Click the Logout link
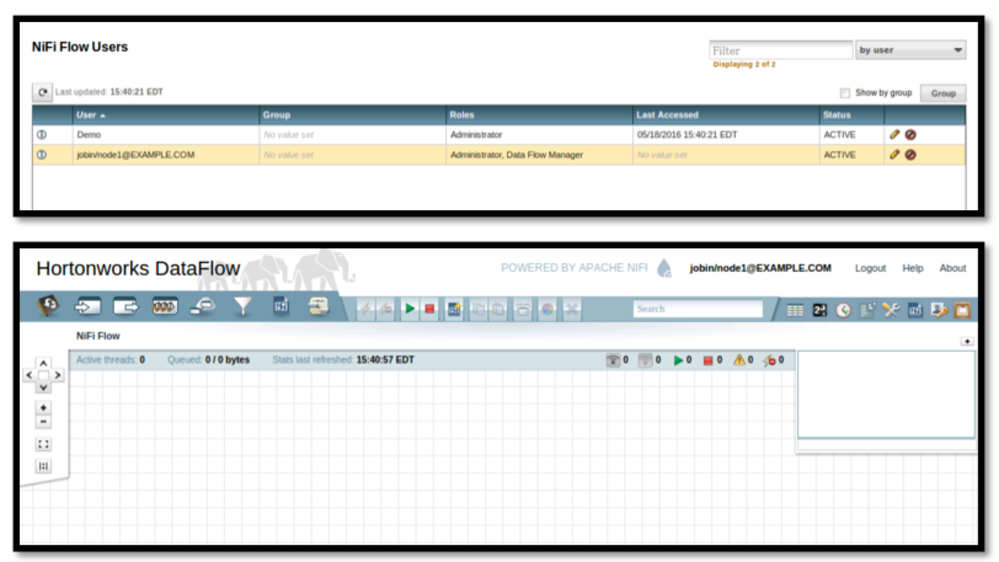The height and width of the screenshot is (562, 999). [870, 268]
